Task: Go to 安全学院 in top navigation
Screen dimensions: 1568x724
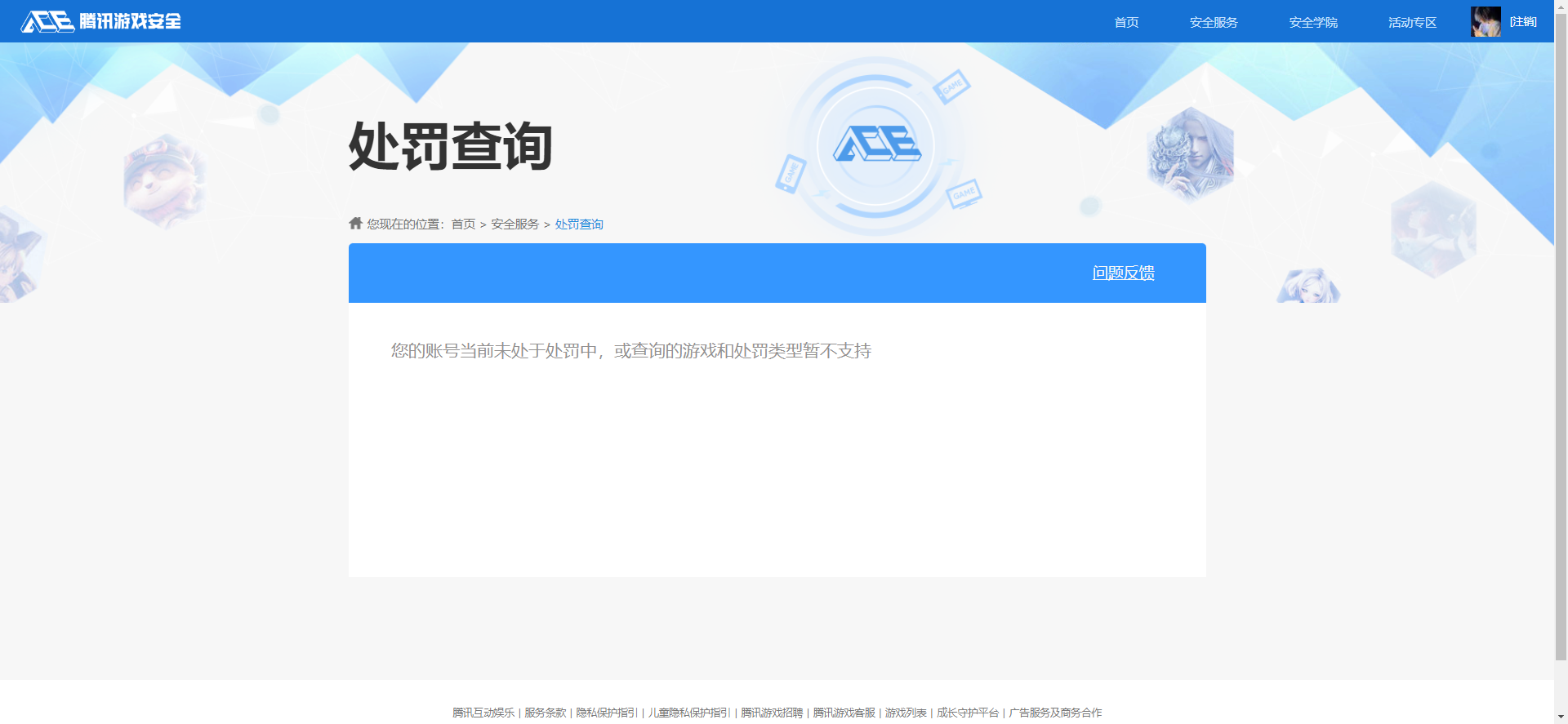Action: coord(1313,23)
